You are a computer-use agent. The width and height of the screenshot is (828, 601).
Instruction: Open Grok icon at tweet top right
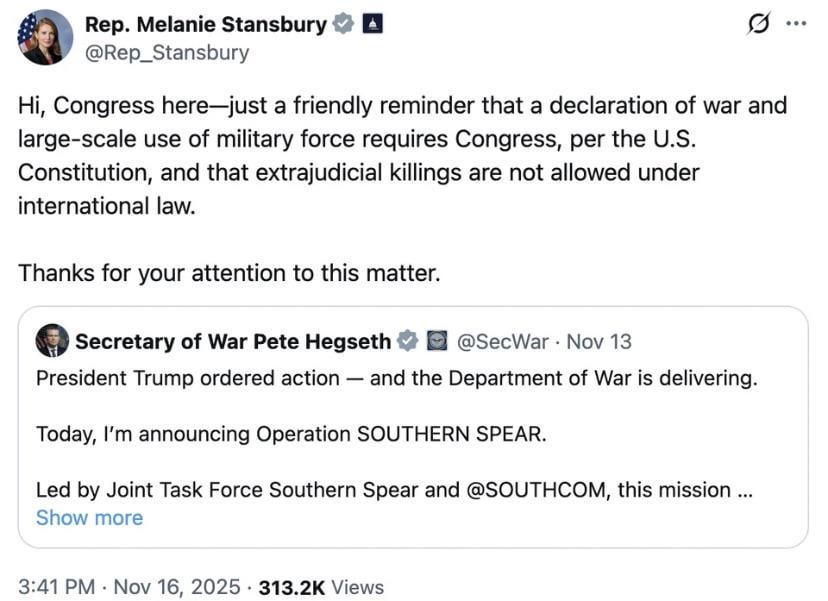click(760, 24)
